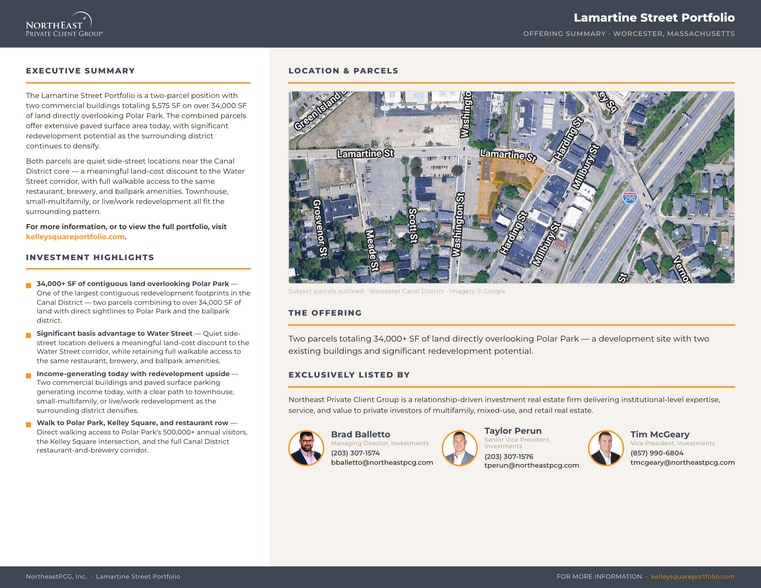Click 'THE OFFERING' heading

pos(325,313)
